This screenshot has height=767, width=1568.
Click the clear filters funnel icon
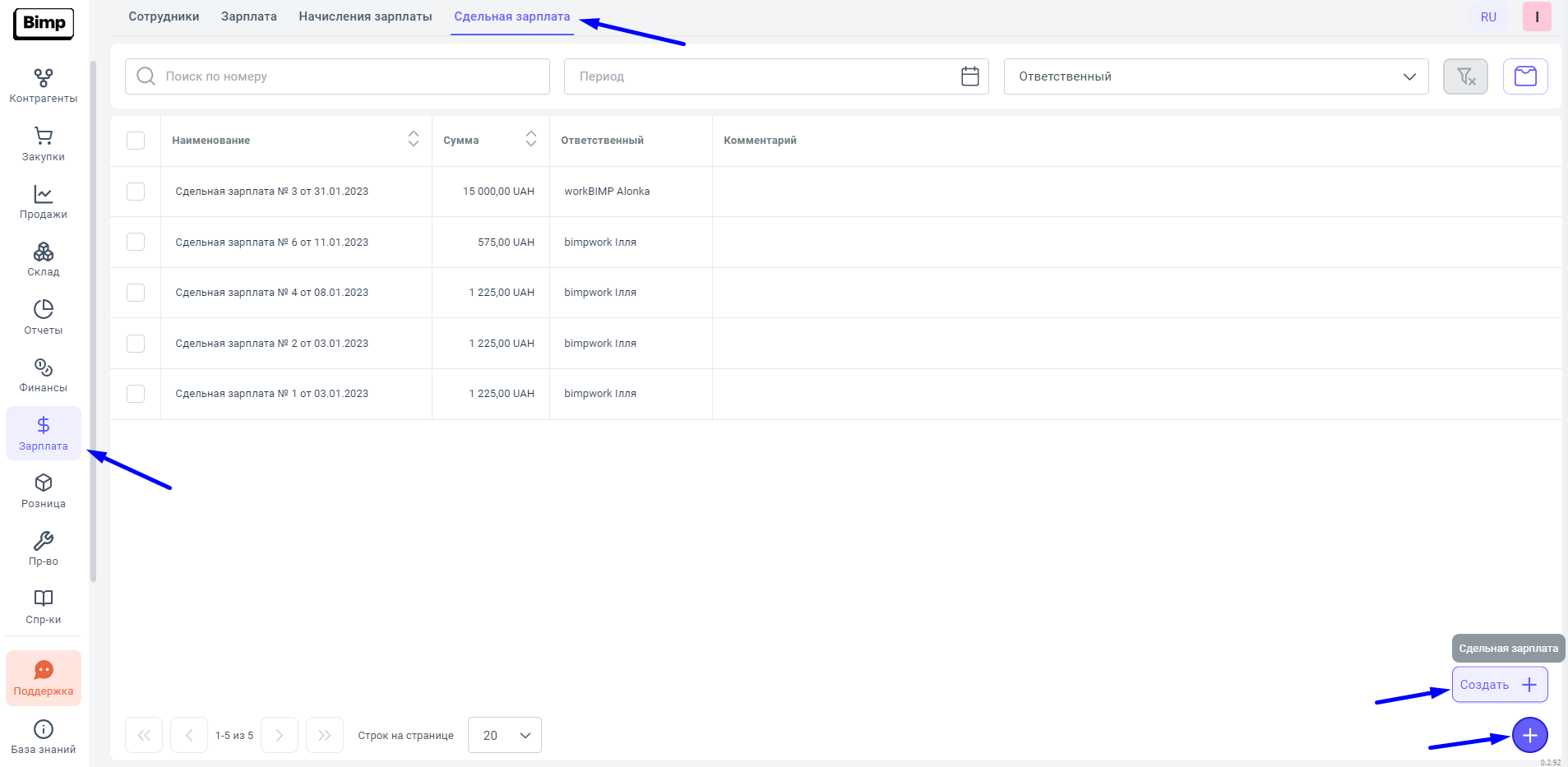[1465, 76]
